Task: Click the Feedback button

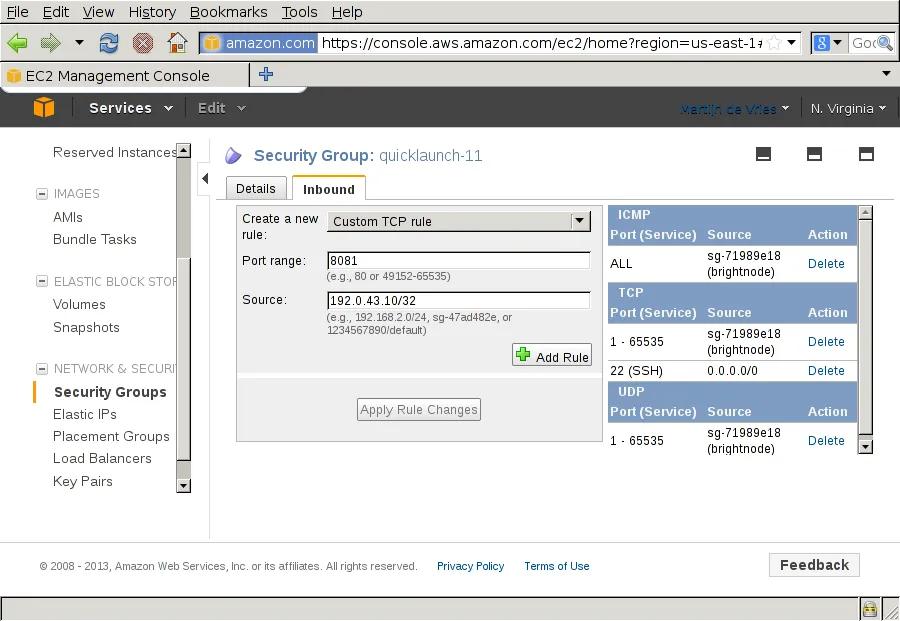Action: pos(814,565)
